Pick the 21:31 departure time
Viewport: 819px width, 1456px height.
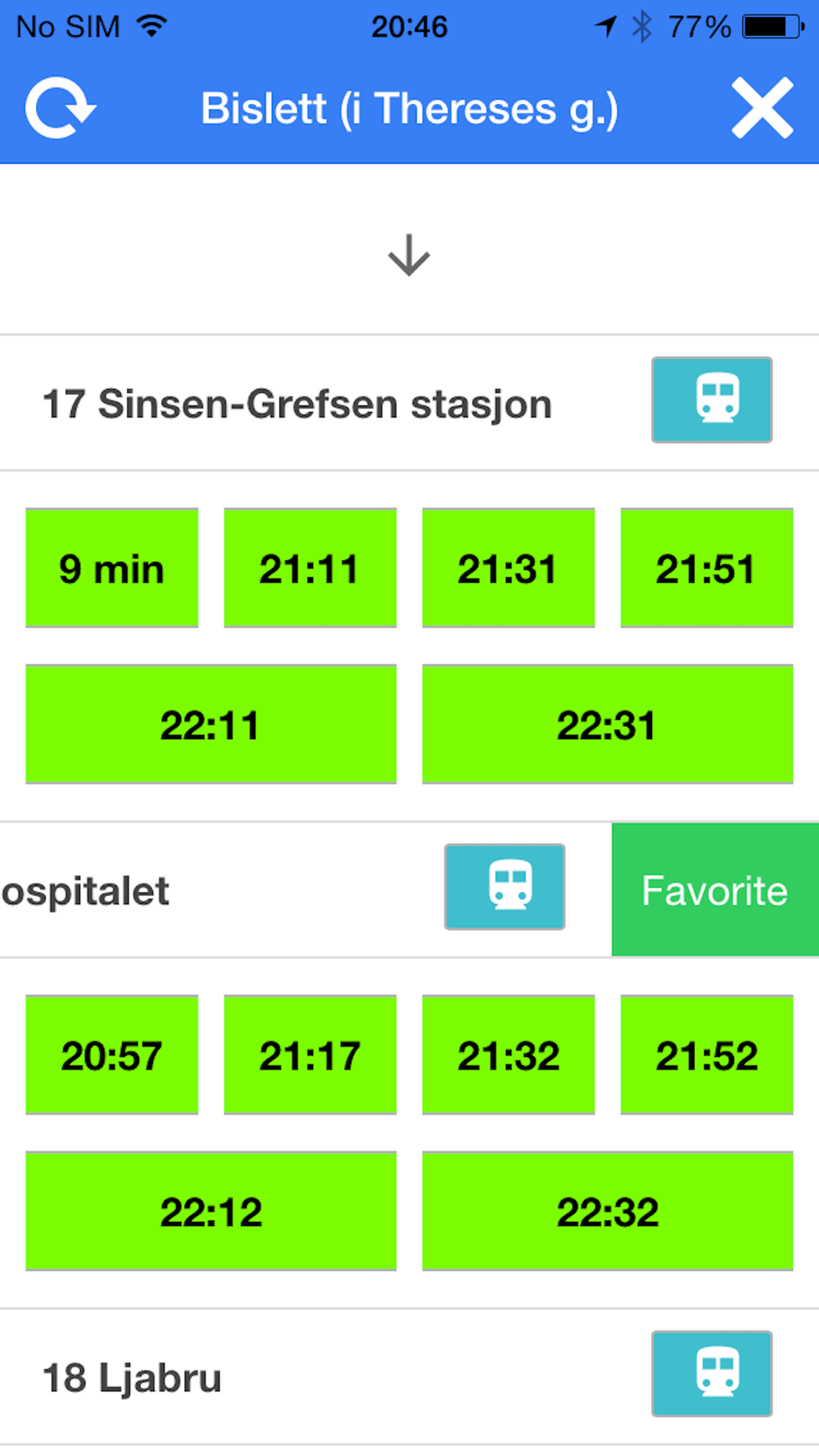[509, 567]
